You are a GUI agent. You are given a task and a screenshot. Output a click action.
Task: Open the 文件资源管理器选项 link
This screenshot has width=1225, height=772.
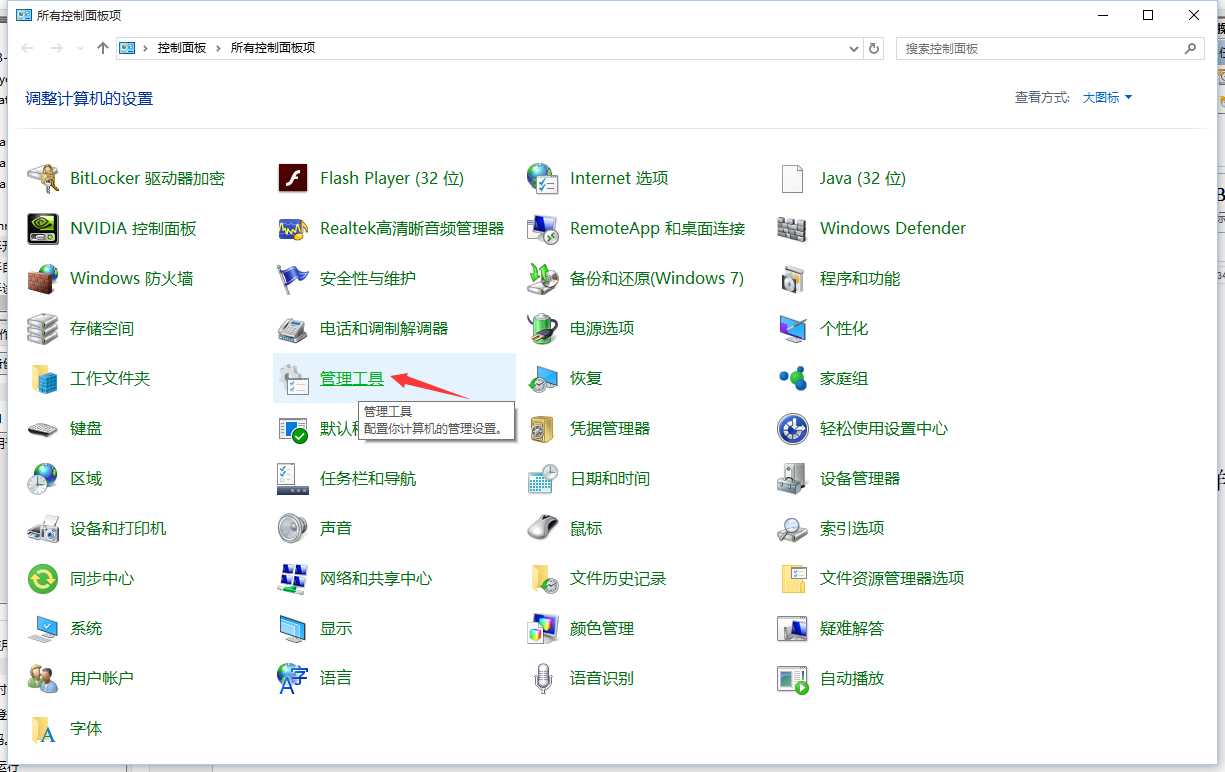click(x=892, y=578)
